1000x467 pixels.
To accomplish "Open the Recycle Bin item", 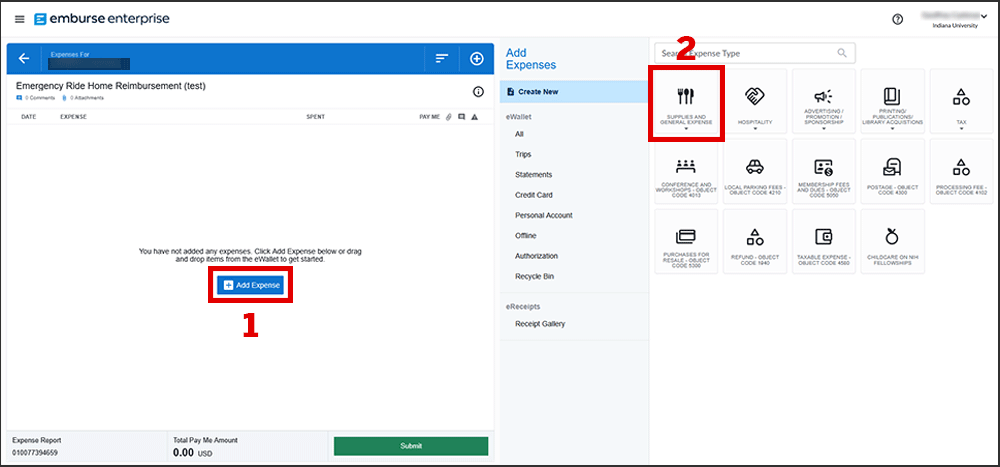I will pyautogui.click(x=534, y=275).
